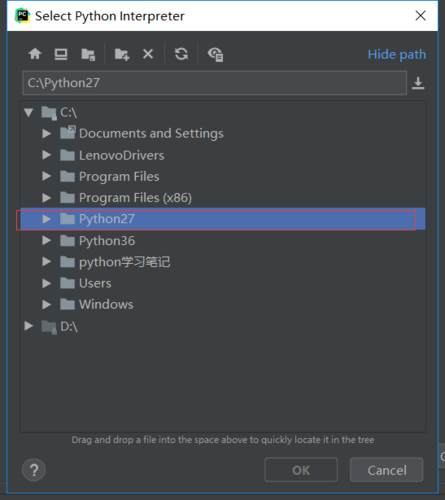This screenshot has height=500, width=445.
Task: Select the Python27 folder row
Action: click(223, 219)
